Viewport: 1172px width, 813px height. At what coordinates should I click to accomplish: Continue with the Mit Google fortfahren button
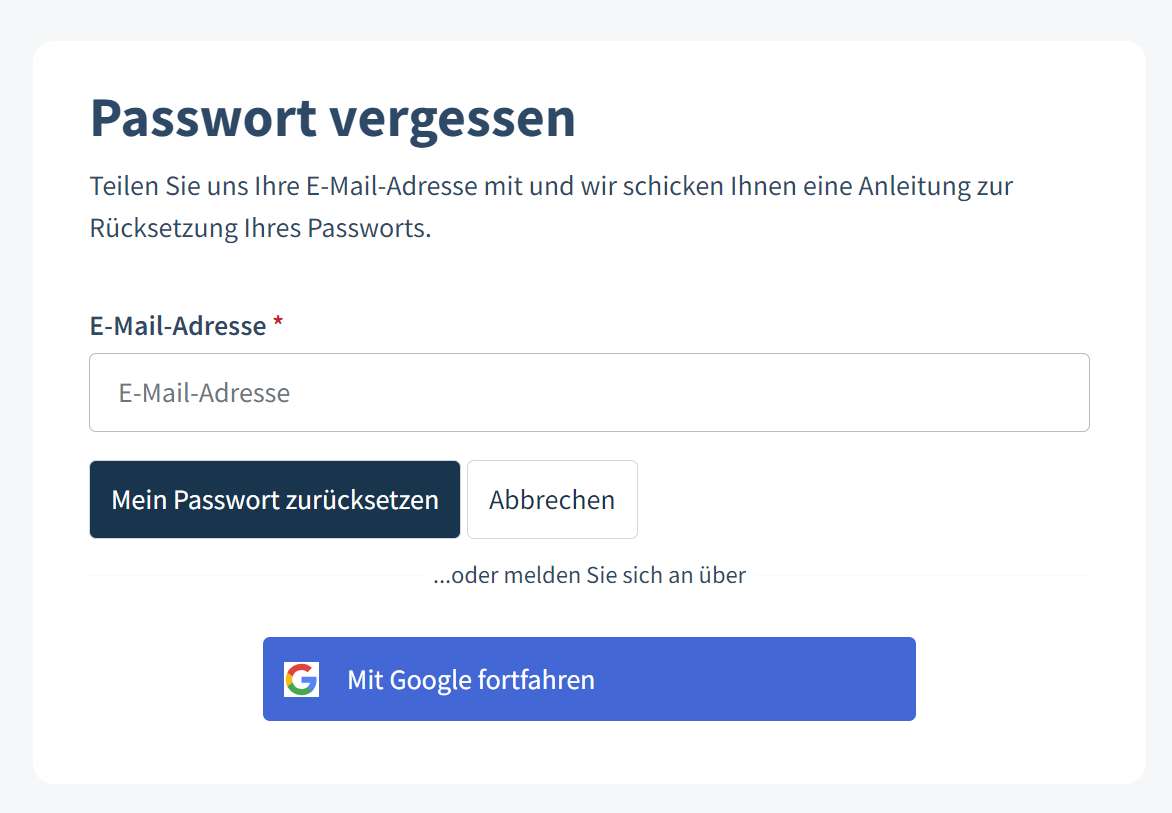(589, 679)
